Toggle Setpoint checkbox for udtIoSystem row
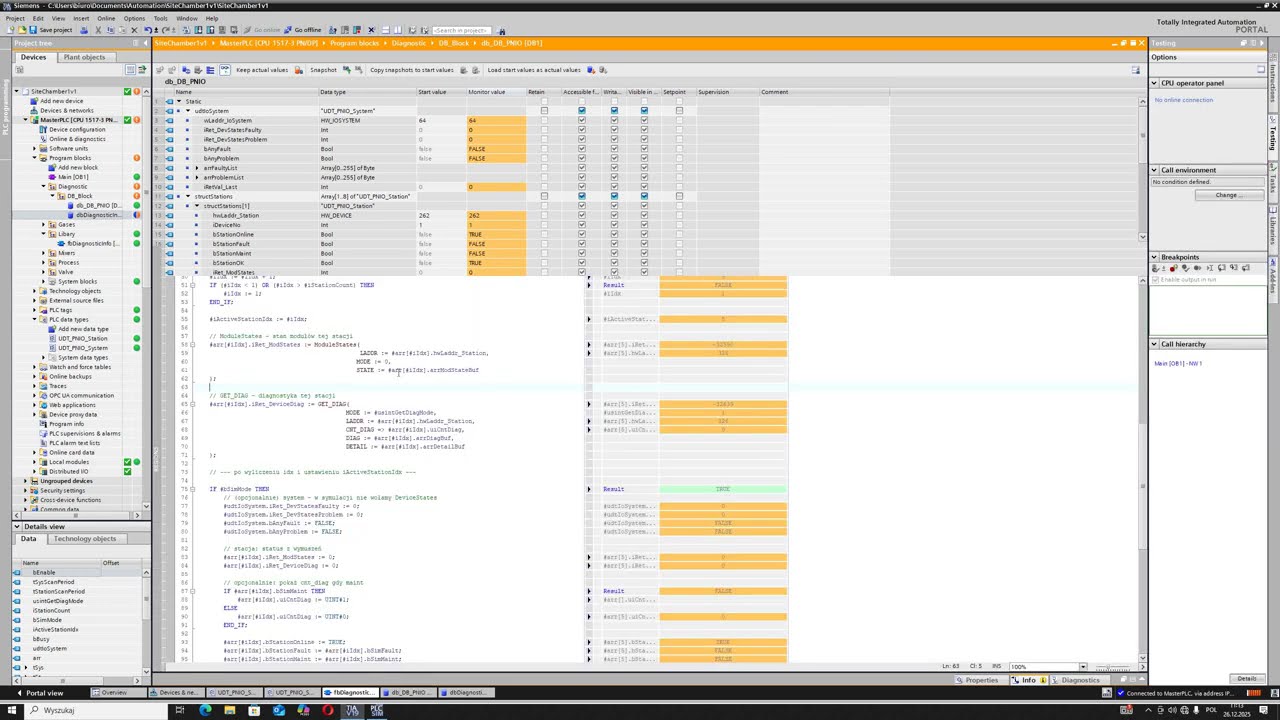This screenshot has height=720, width=1280. pyautogui.click(x=679, y=111)
